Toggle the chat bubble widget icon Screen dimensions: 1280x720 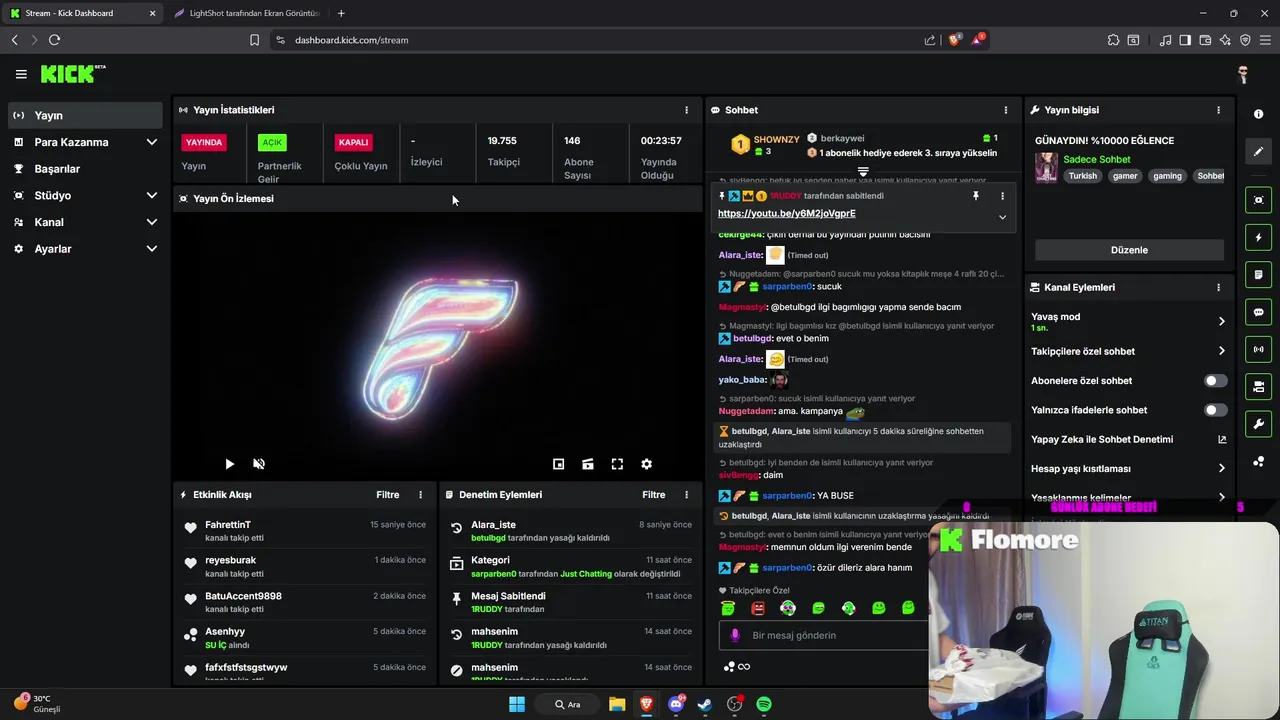[x=1258, y=312]
